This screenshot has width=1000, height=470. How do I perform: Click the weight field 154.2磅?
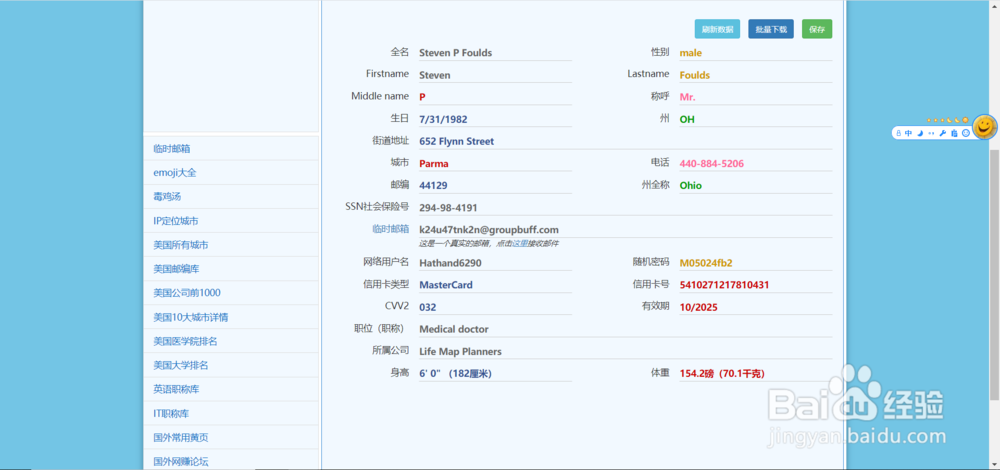click(756, 374)
